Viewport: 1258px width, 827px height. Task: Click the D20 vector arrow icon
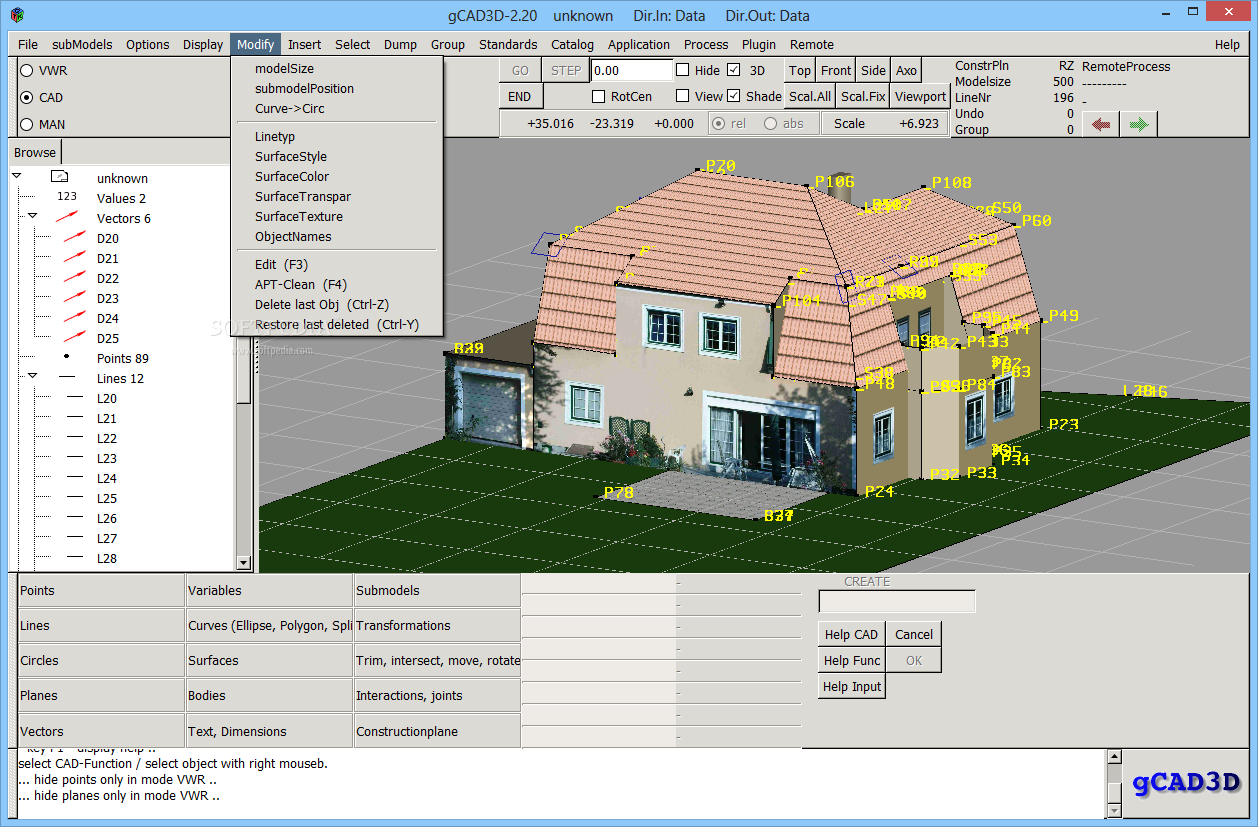pyautogui.click(x=75, y=238)
